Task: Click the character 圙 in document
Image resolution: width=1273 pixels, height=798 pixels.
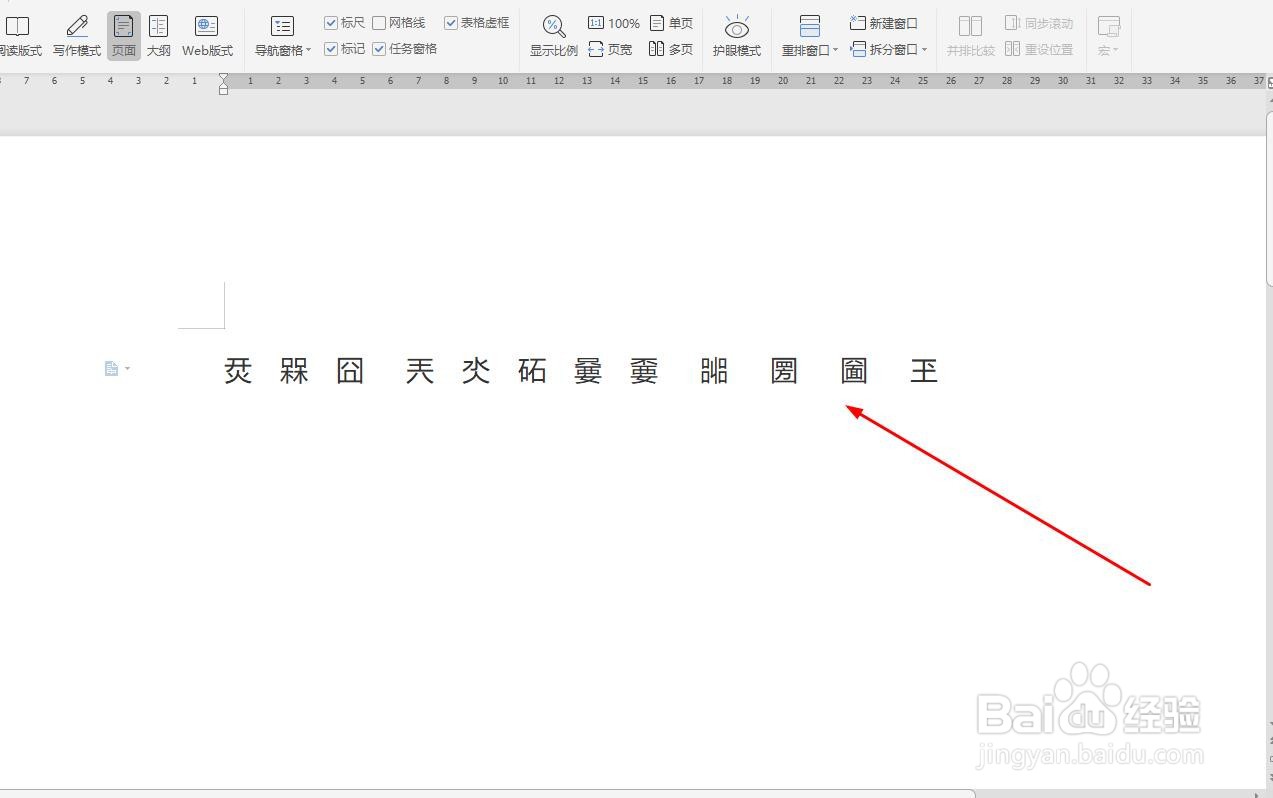Action: (854, 371)
